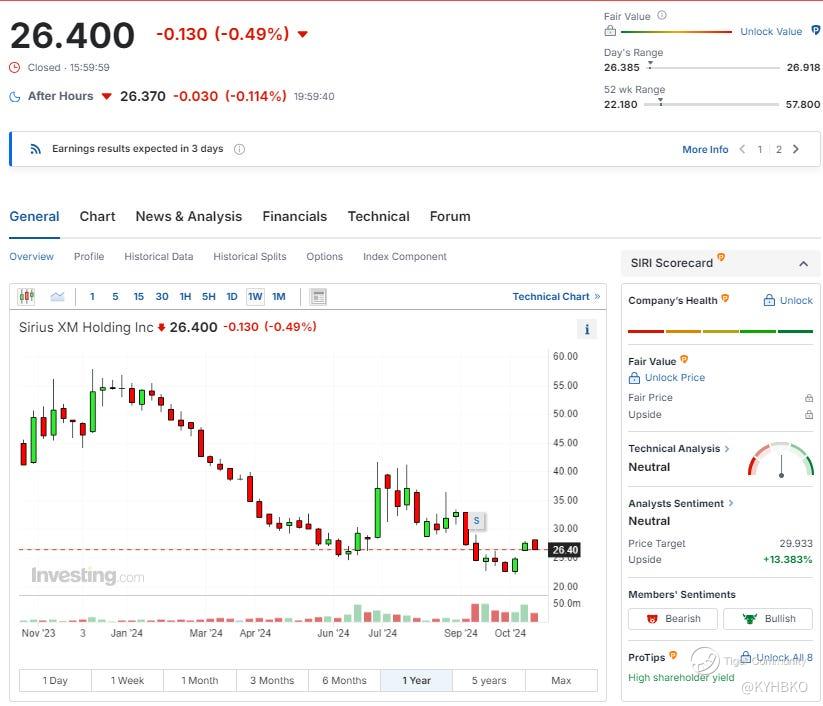Screen dimensions: 823x706
Task: Click the Day's Range slider marker
Action: pyautogui.click(x=650, y=65)
